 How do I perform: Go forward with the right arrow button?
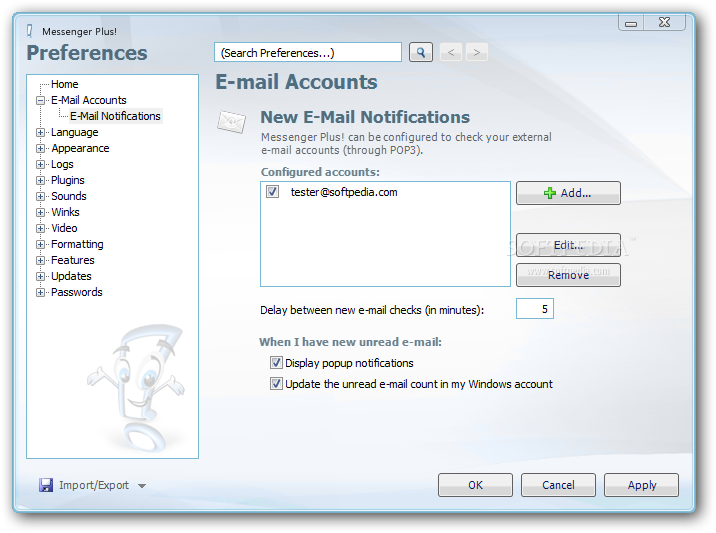click(x=477, y=53)
